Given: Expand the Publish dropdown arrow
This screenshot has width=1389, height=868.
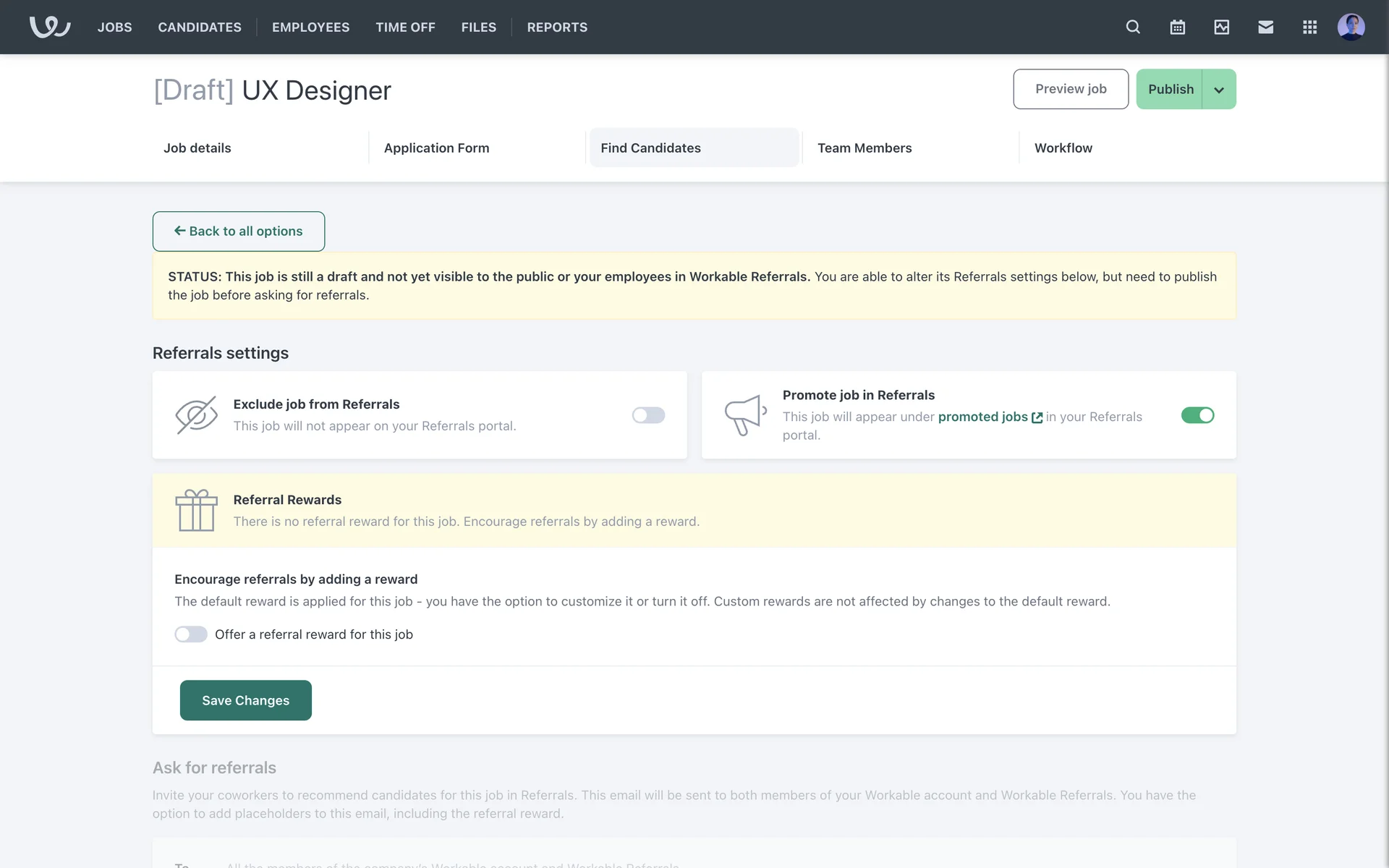Looking at the screenshot, I should coord(1219,90).
